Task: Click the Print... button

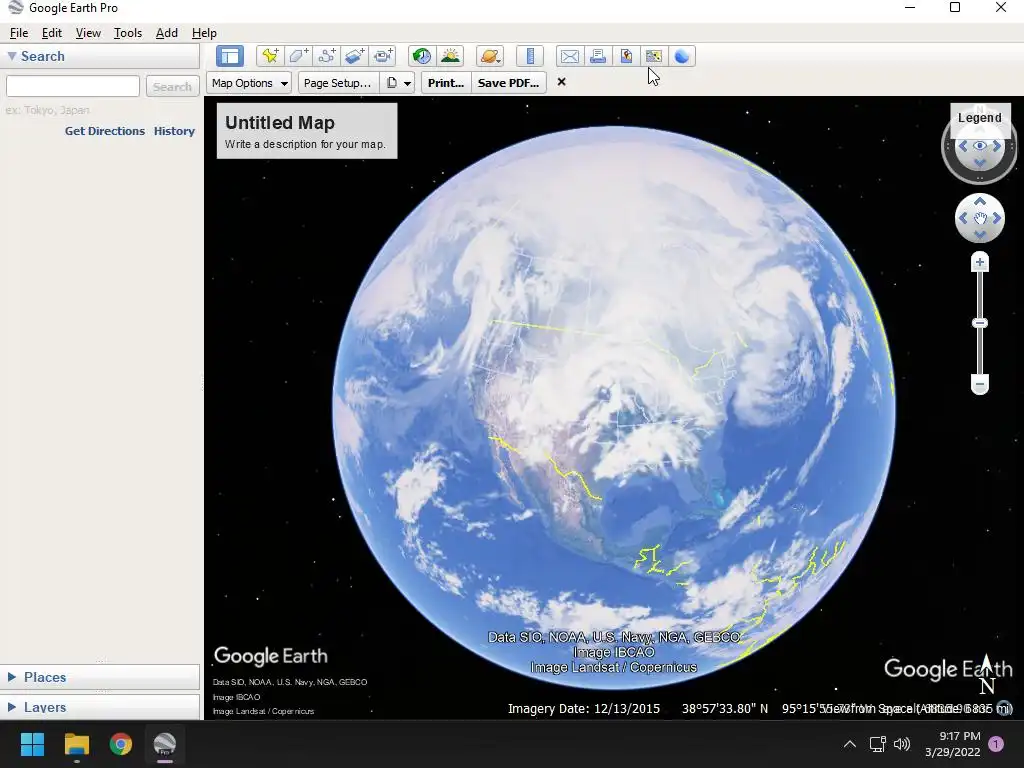Action: [x=446, y=83]
